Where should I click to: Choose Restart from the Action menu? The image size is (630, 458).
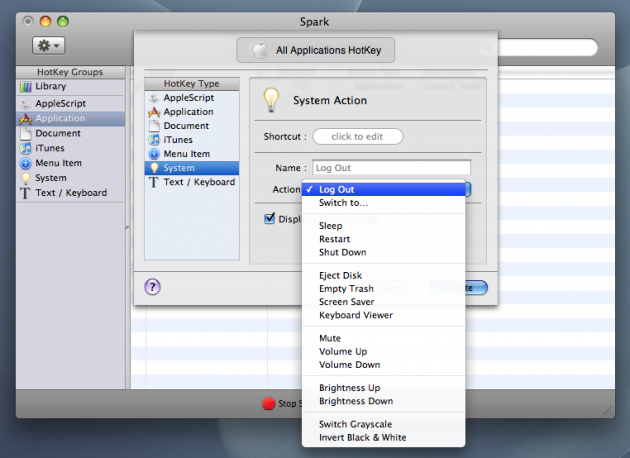[x=384, y=239]
